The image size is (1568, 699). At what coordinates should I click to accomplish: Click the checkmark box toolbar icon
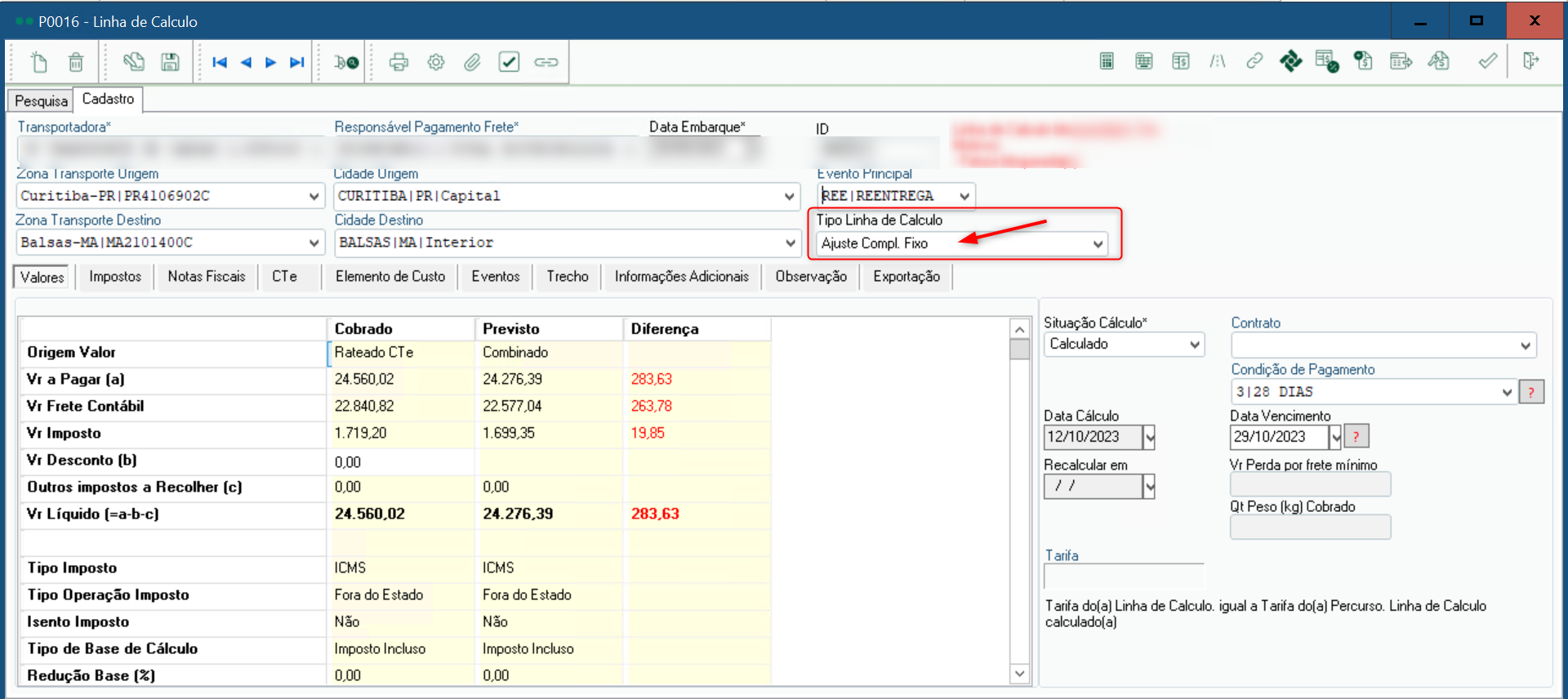pyautogui.click(x=509, y=62)
